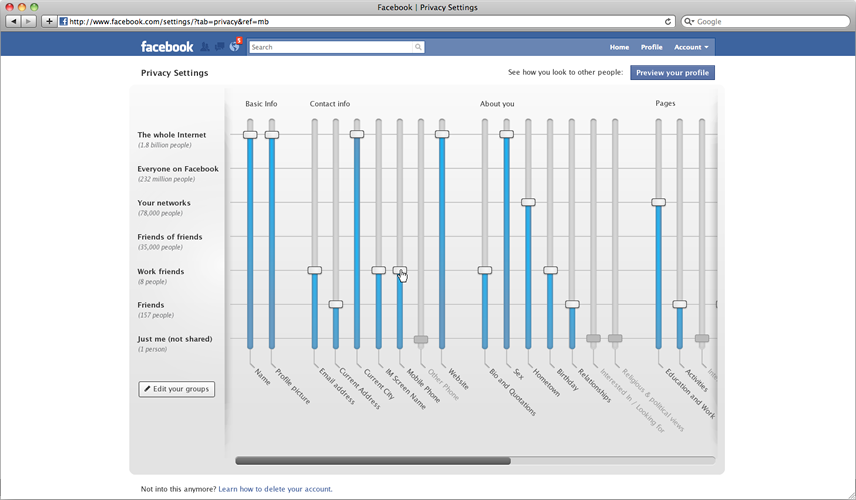Open the Account dropdown menu

coord(691,47)
